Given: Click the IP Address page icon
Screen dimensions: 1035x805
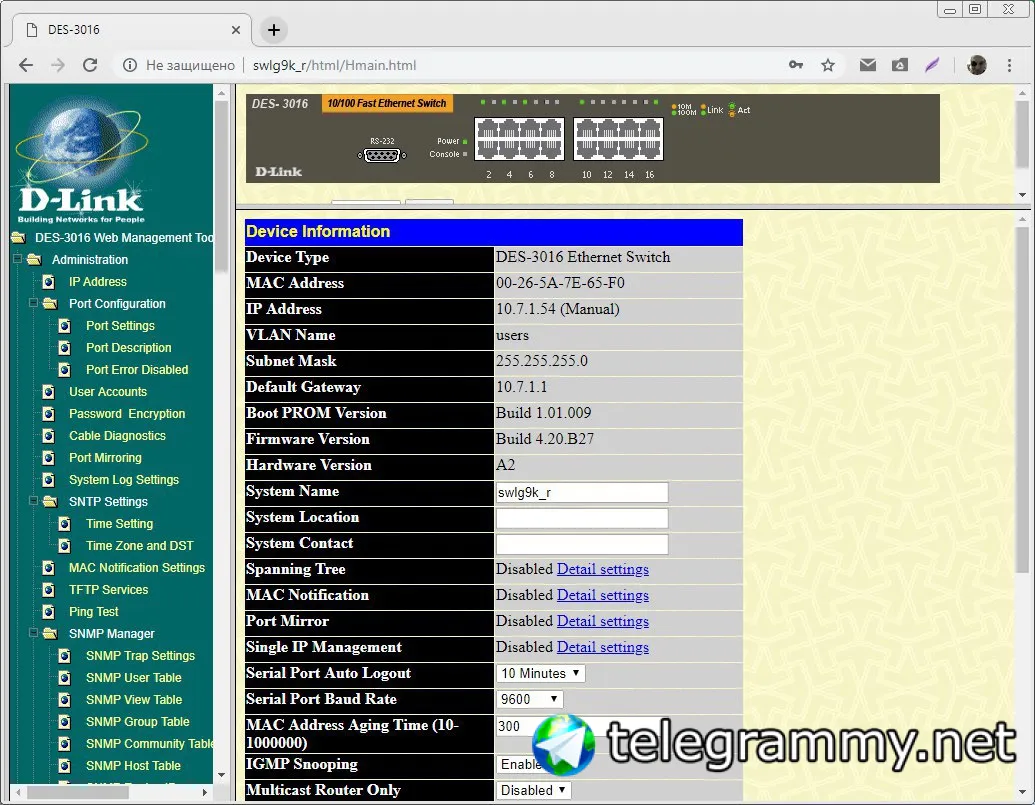Looking at the screenshot, I should [x=48, y=282].
